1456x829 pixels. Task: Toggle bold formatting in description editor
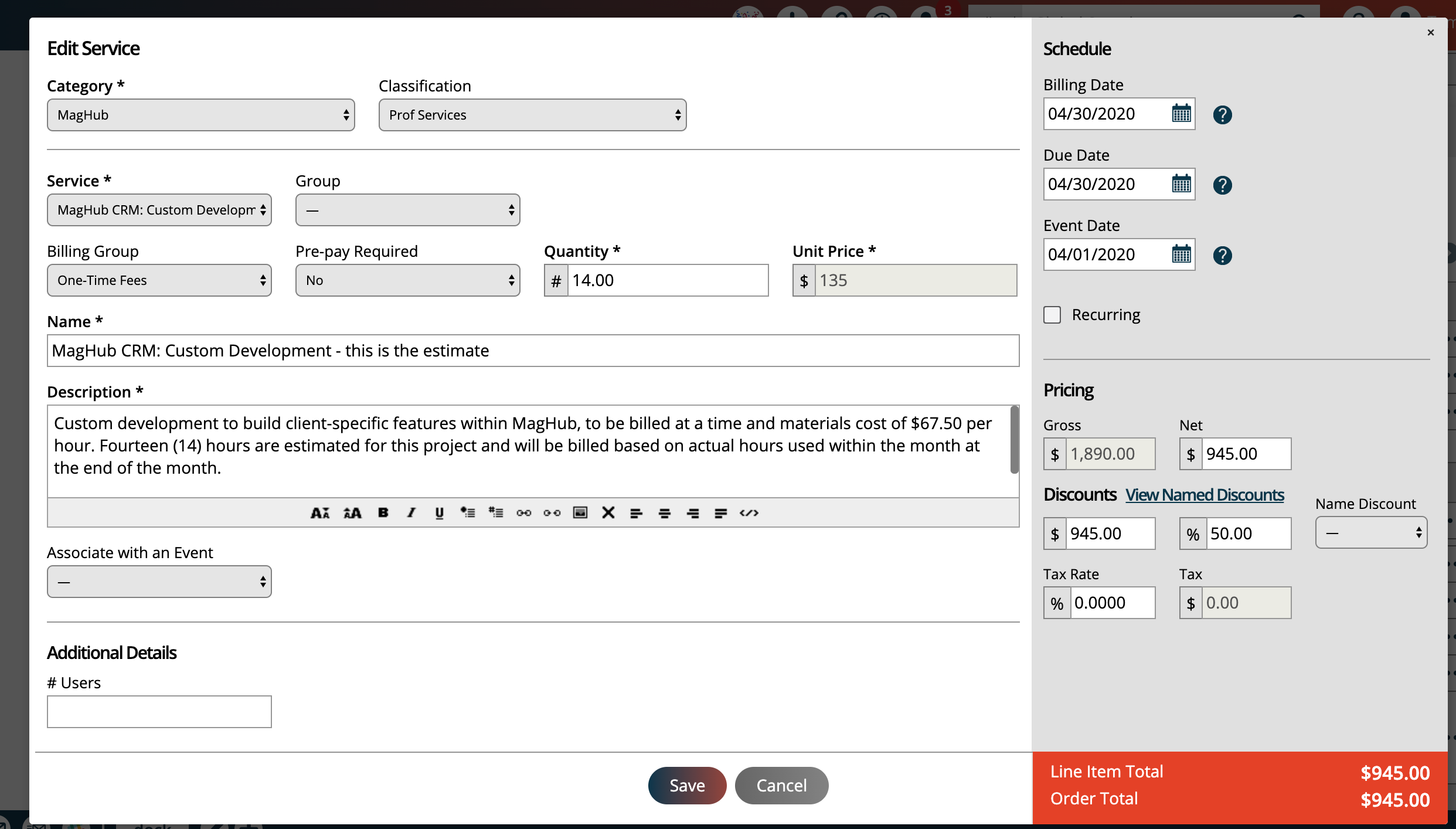(x=383, y=513)
